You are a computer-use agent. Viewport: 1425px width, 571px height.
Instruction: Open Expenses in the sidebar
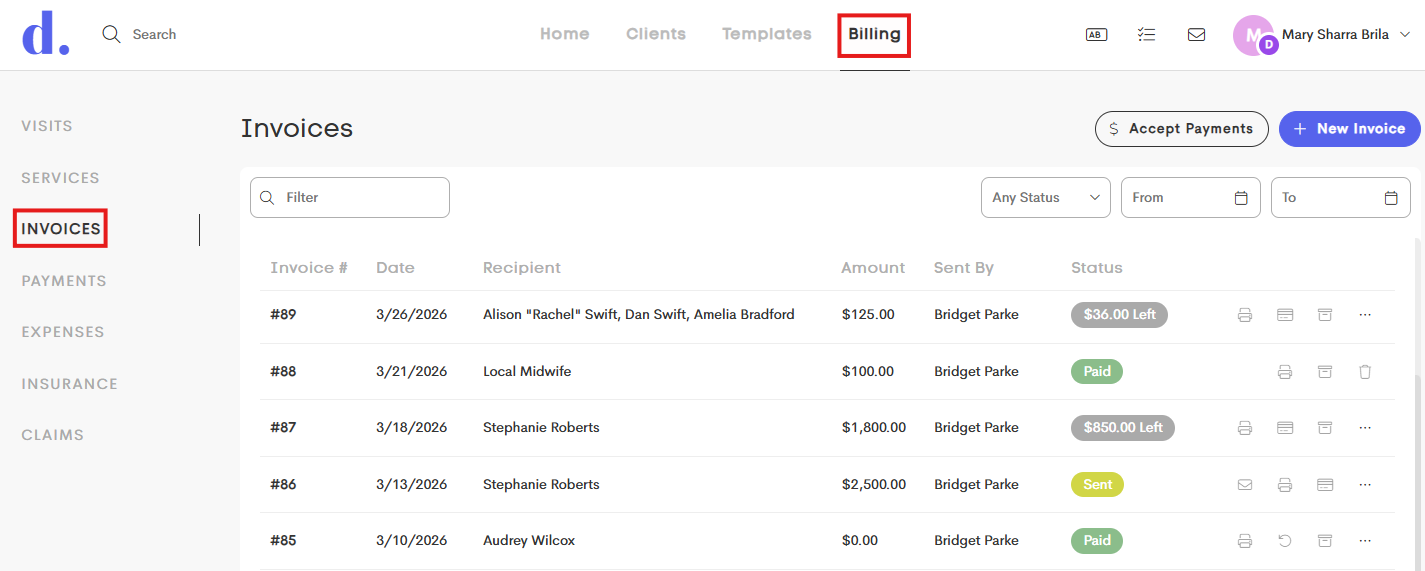tap(63, 332)
